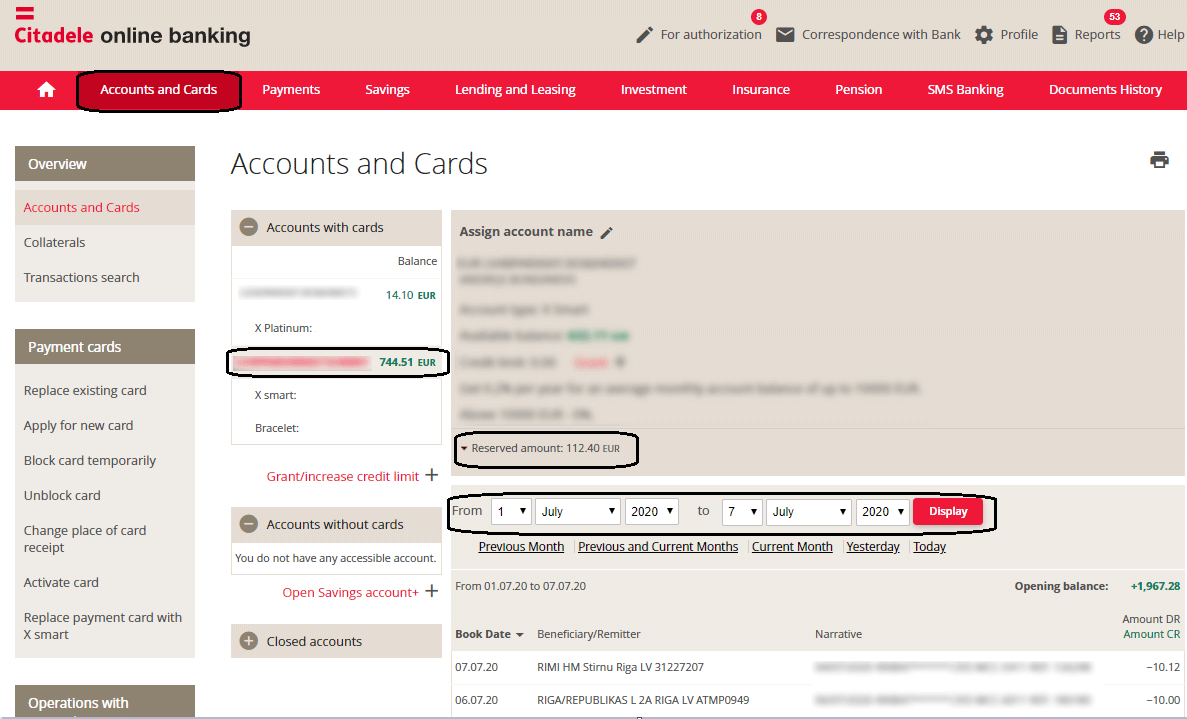1187x719 pixels.
Task: Open Profile gear icon
Action: (983, 35)
